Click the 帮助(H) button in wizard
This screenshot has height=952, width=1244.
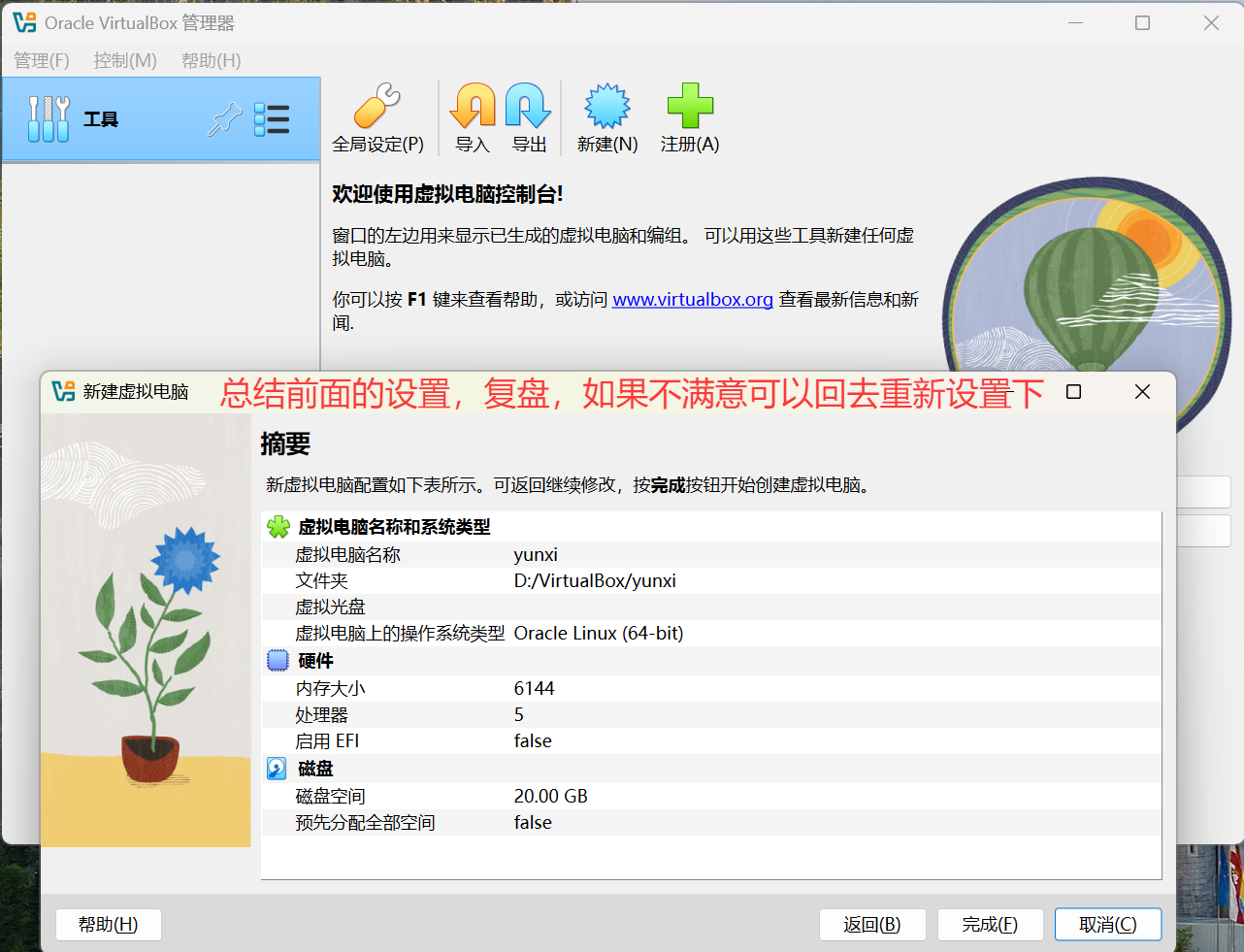(109, 925)
